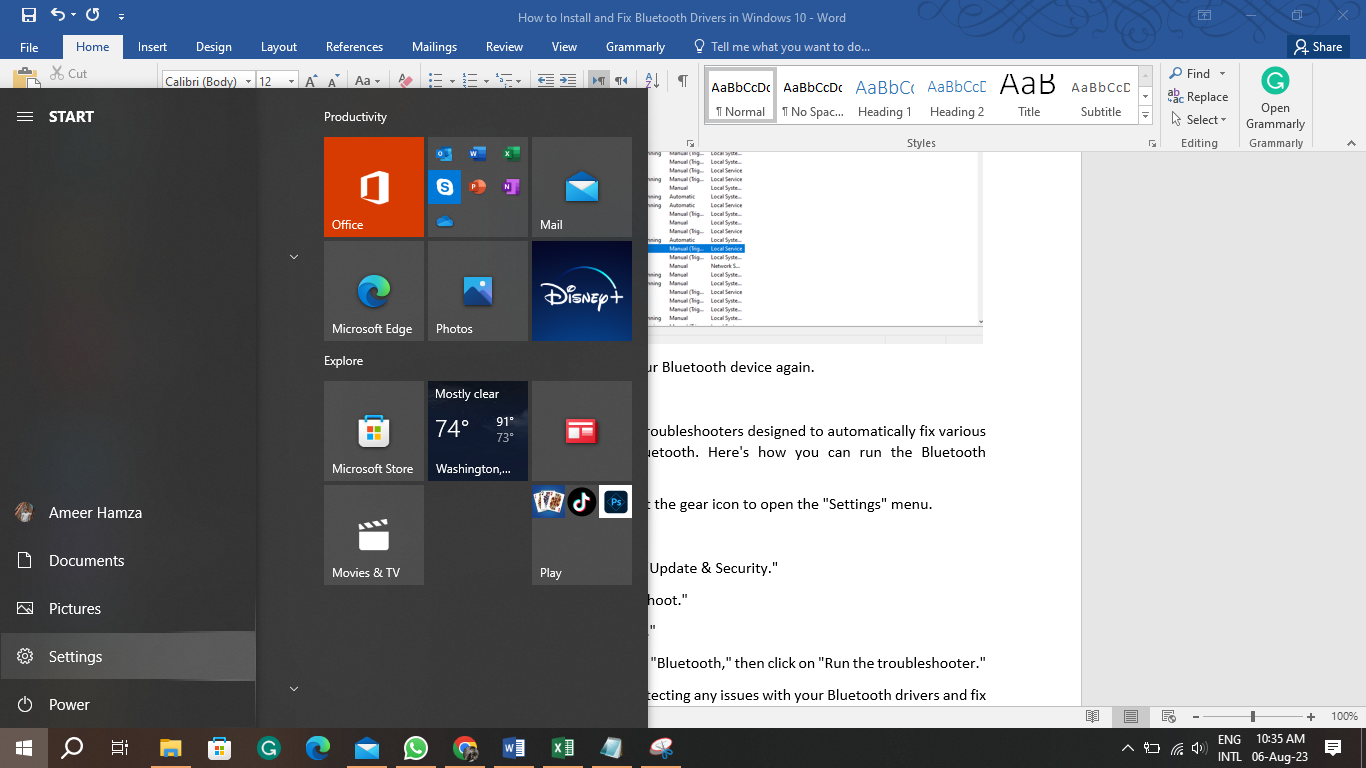Screen dimensions: 1366x768
Task: Expand the apps list chevron near top
Action: [x=294, y=257]
